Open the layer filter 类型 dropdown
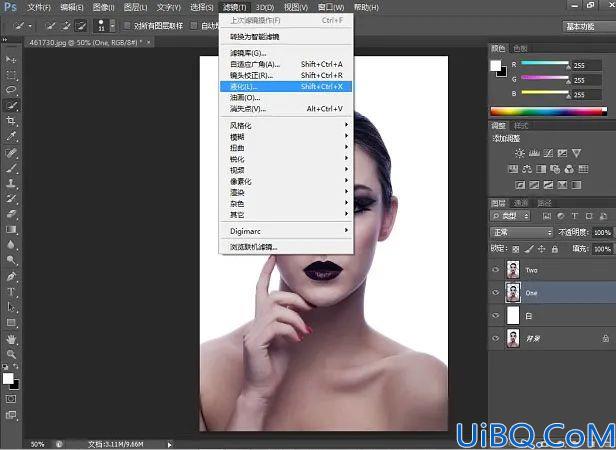Viewport: 616px width, 450px height. pyautogui.click(x=510, y=216)
